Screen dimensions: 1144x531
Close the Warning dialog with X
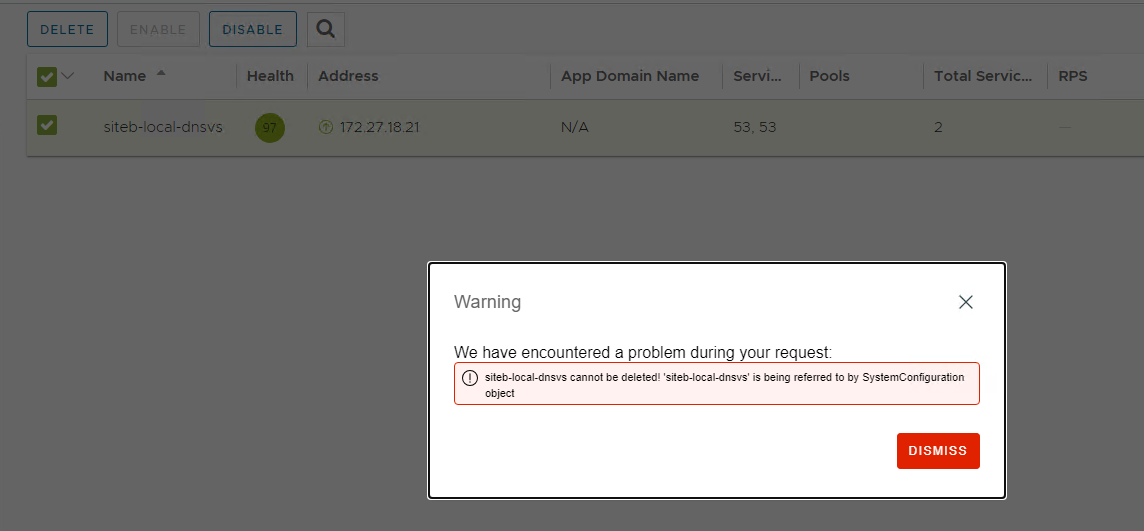pos(965,302)
